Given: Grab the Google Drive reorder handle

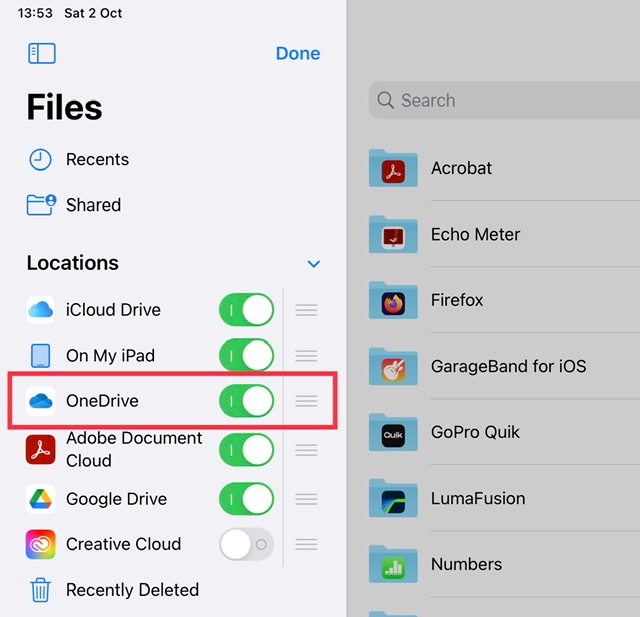Looking at the screenshot, I should 306,499.
